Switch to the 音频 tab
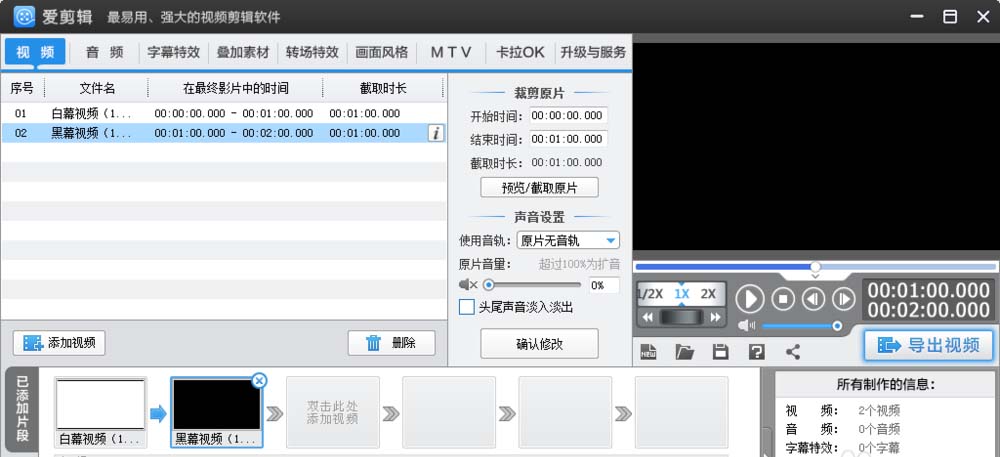Viewport: 1000px width, 457px height. [105, 52]
